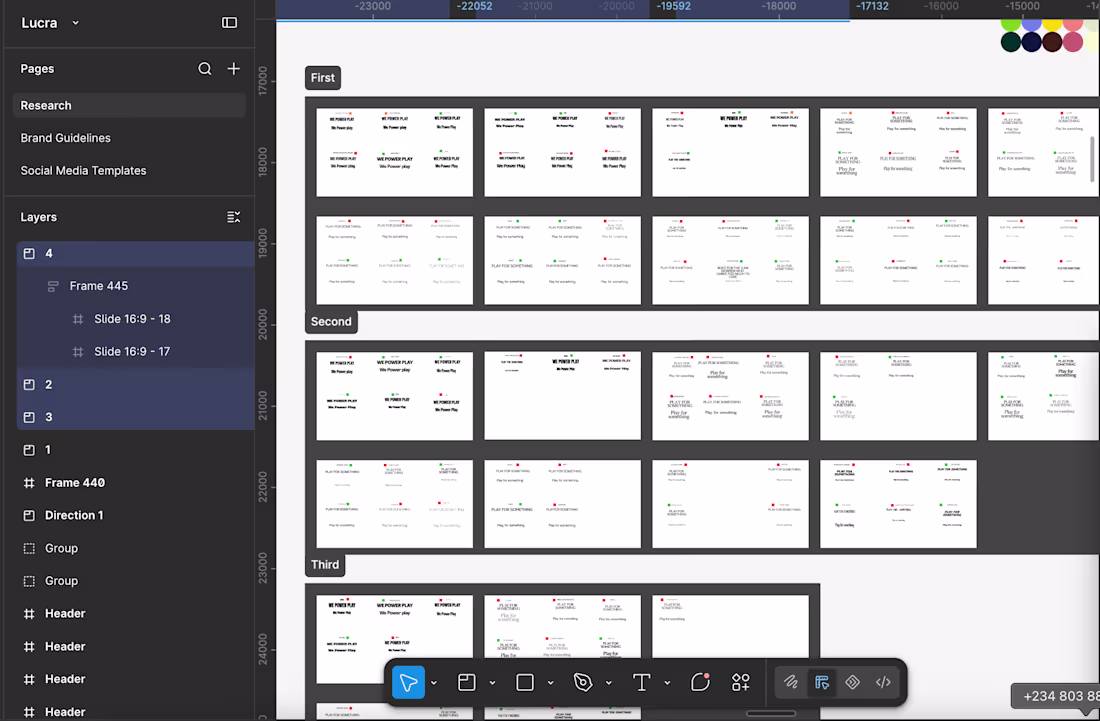Screen dimensions: 1100x721
Task: Open the Research page
Action: (129, 105)
